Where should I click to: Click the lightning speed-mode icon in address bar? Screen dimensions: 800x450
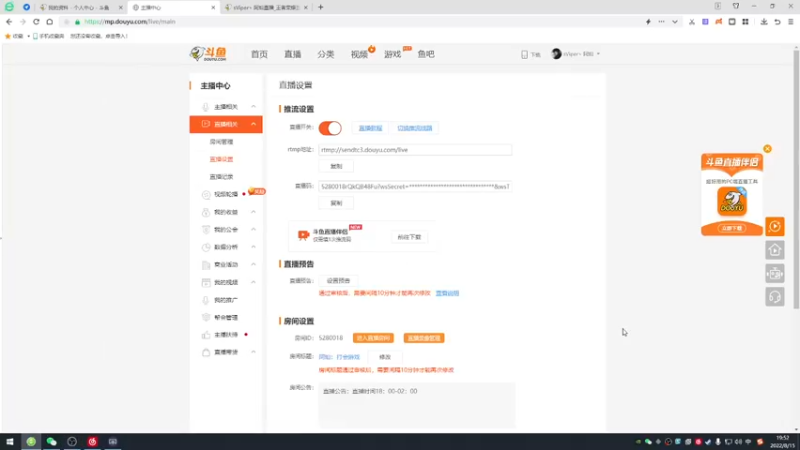[648, 22]
